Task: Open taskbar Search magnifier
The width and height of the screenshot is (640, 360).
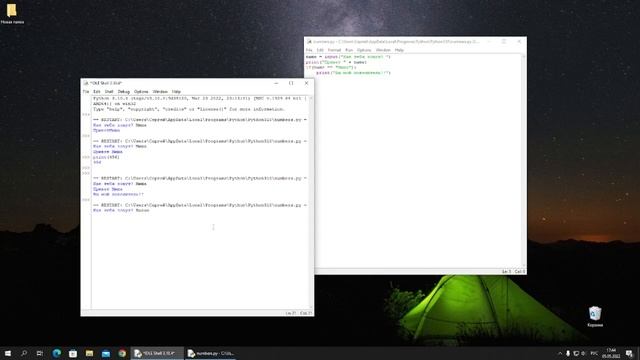Action: pyautogui.click(x=24, y=353)
